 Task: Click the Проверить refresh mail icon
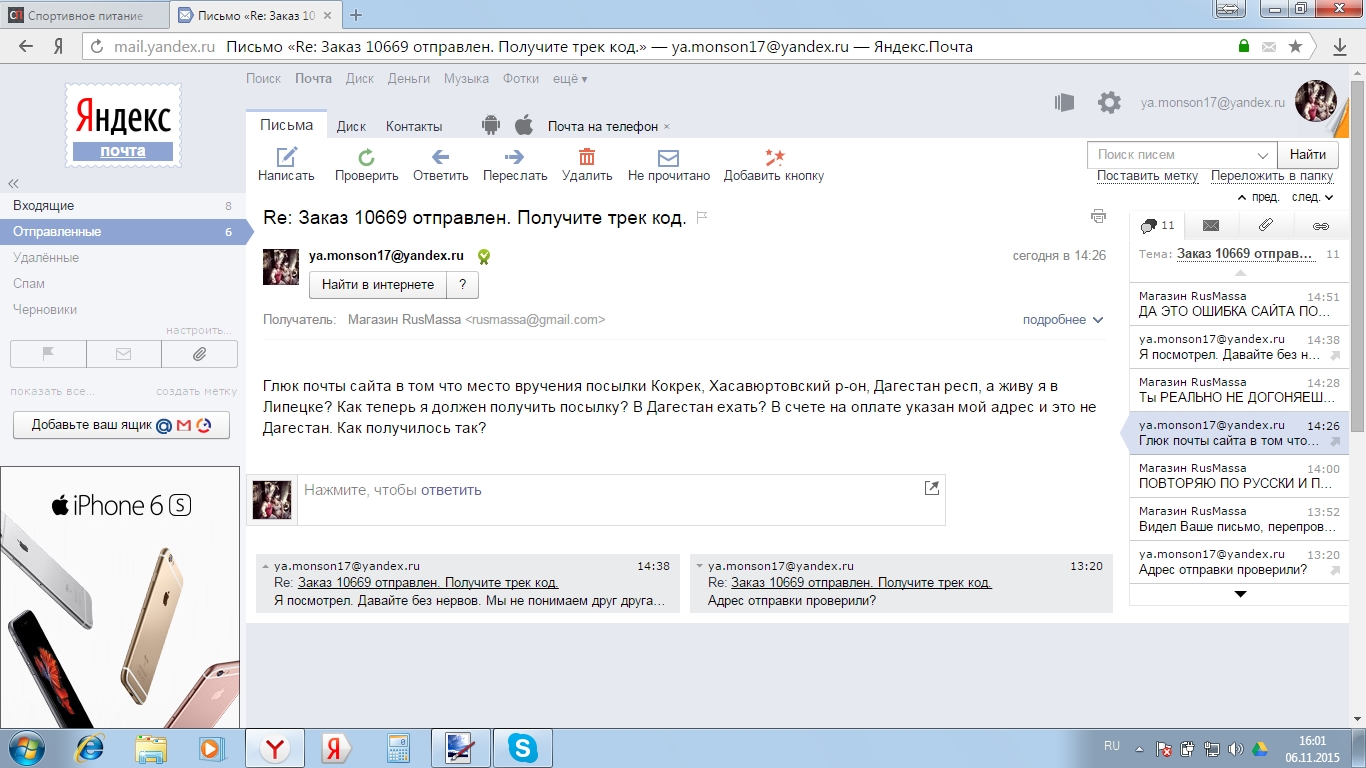[366, 157]
